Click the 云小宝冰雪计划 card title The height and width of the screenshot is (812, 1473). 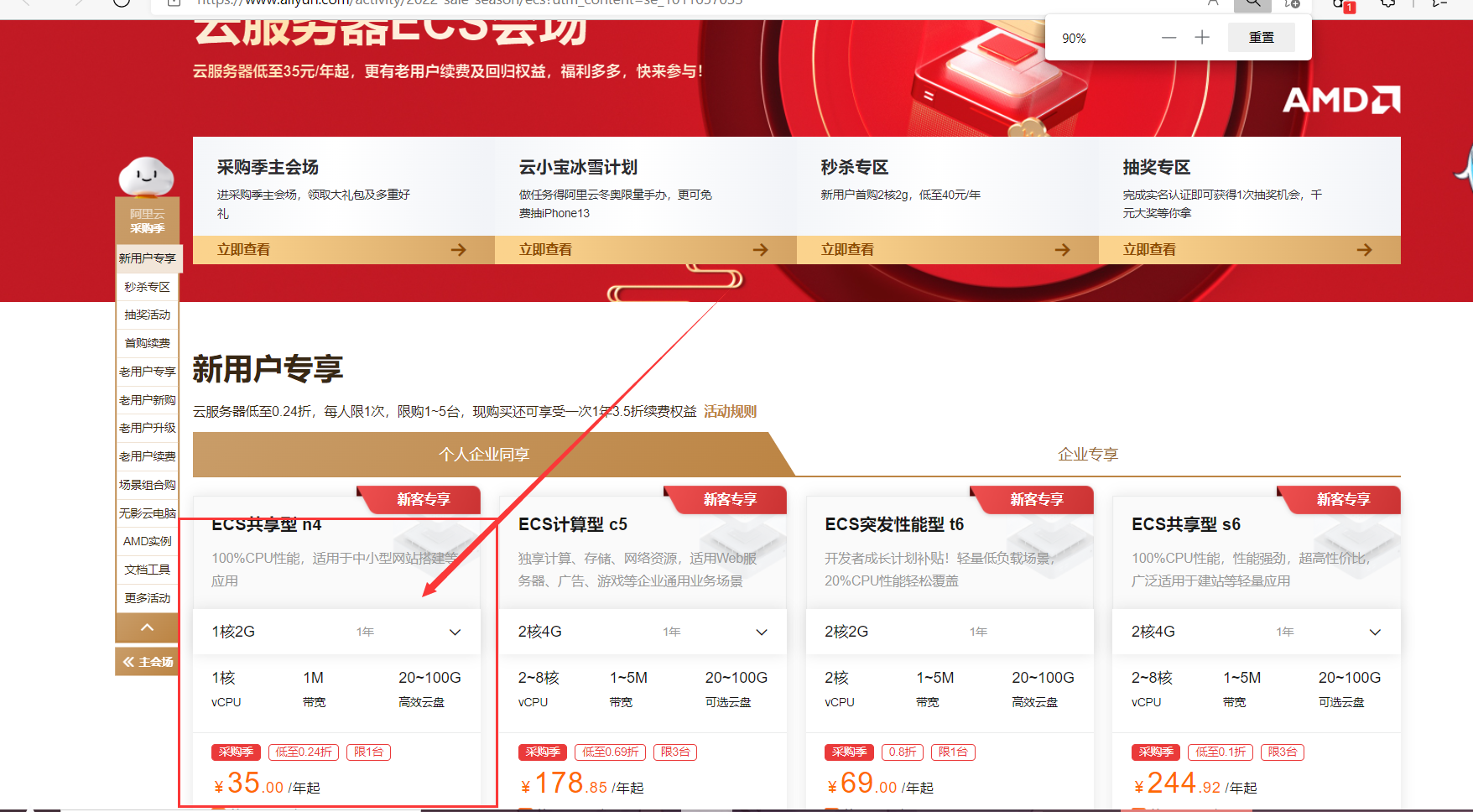coord(578,167)
